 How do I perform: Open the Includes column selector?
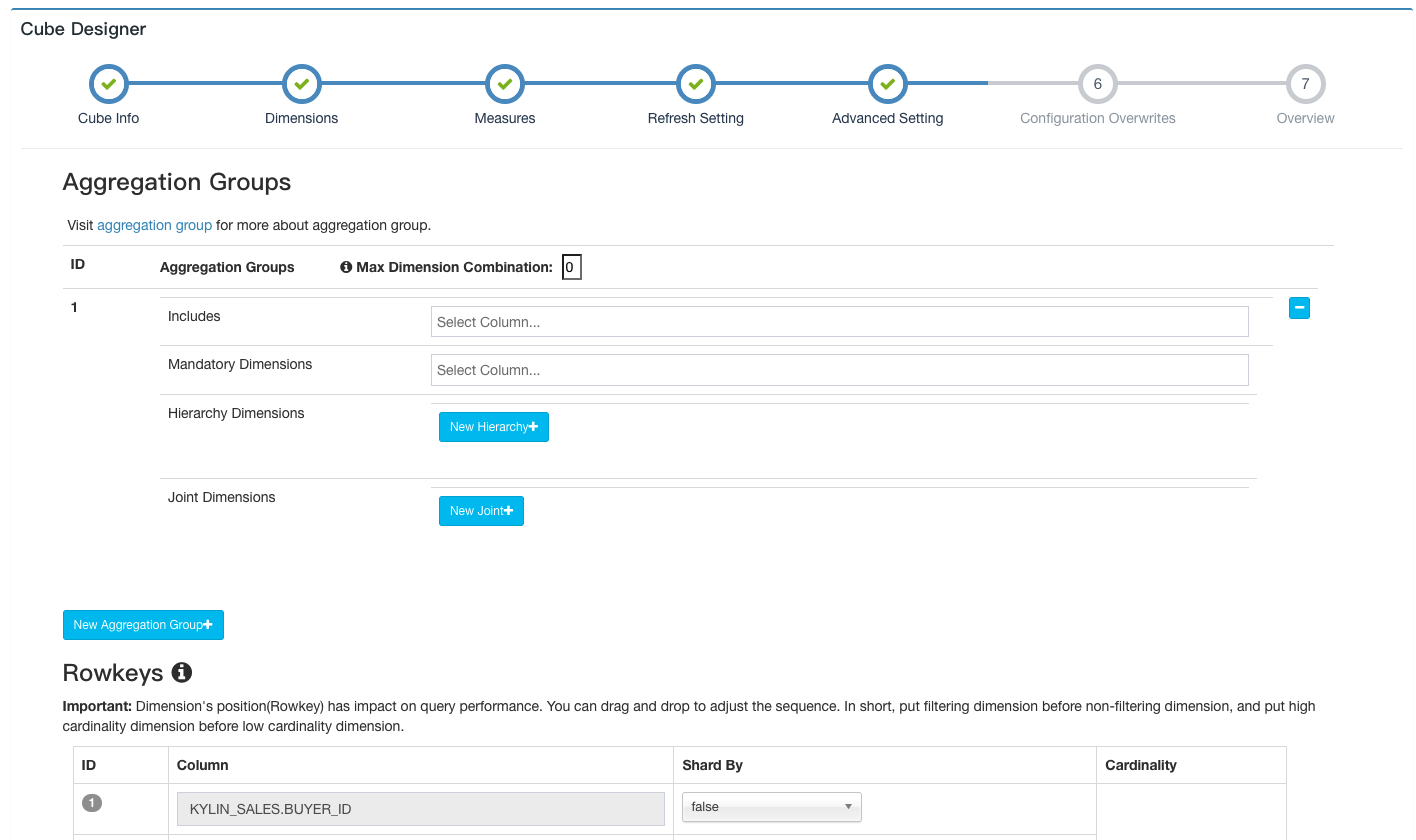[x=839, y=322]
